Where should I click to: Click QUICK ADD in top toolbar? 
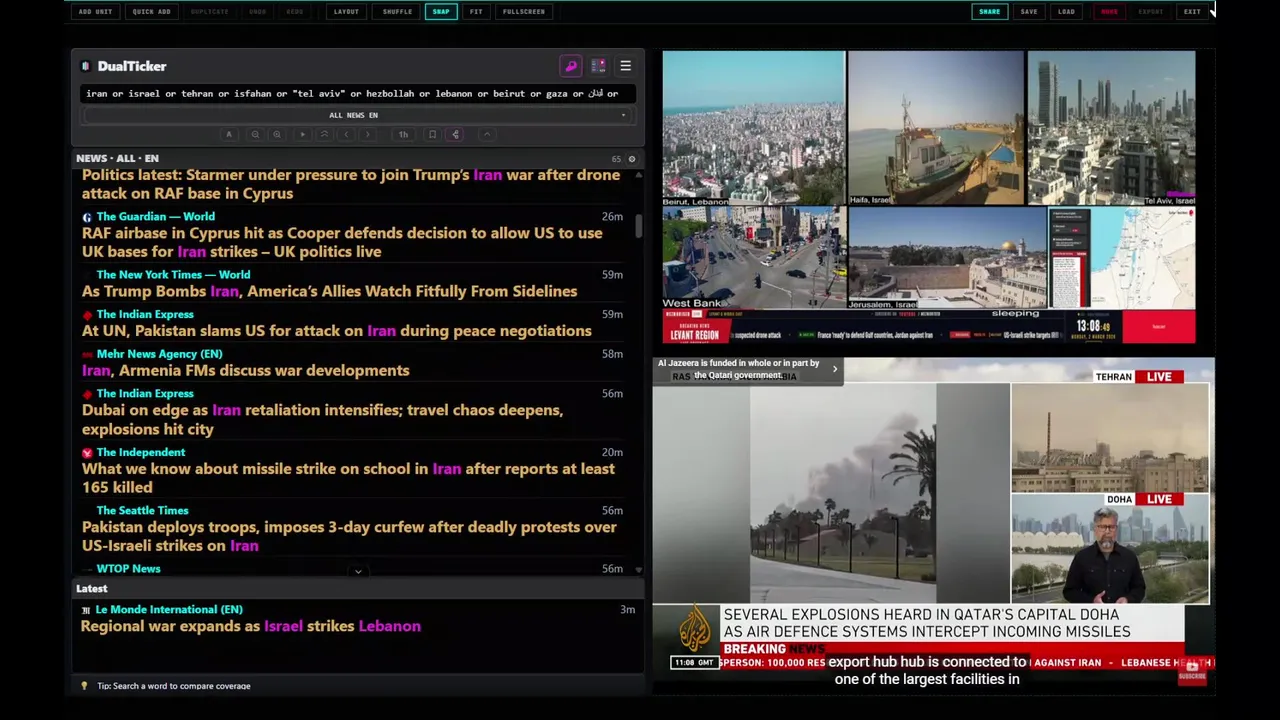tap(151, 12)
